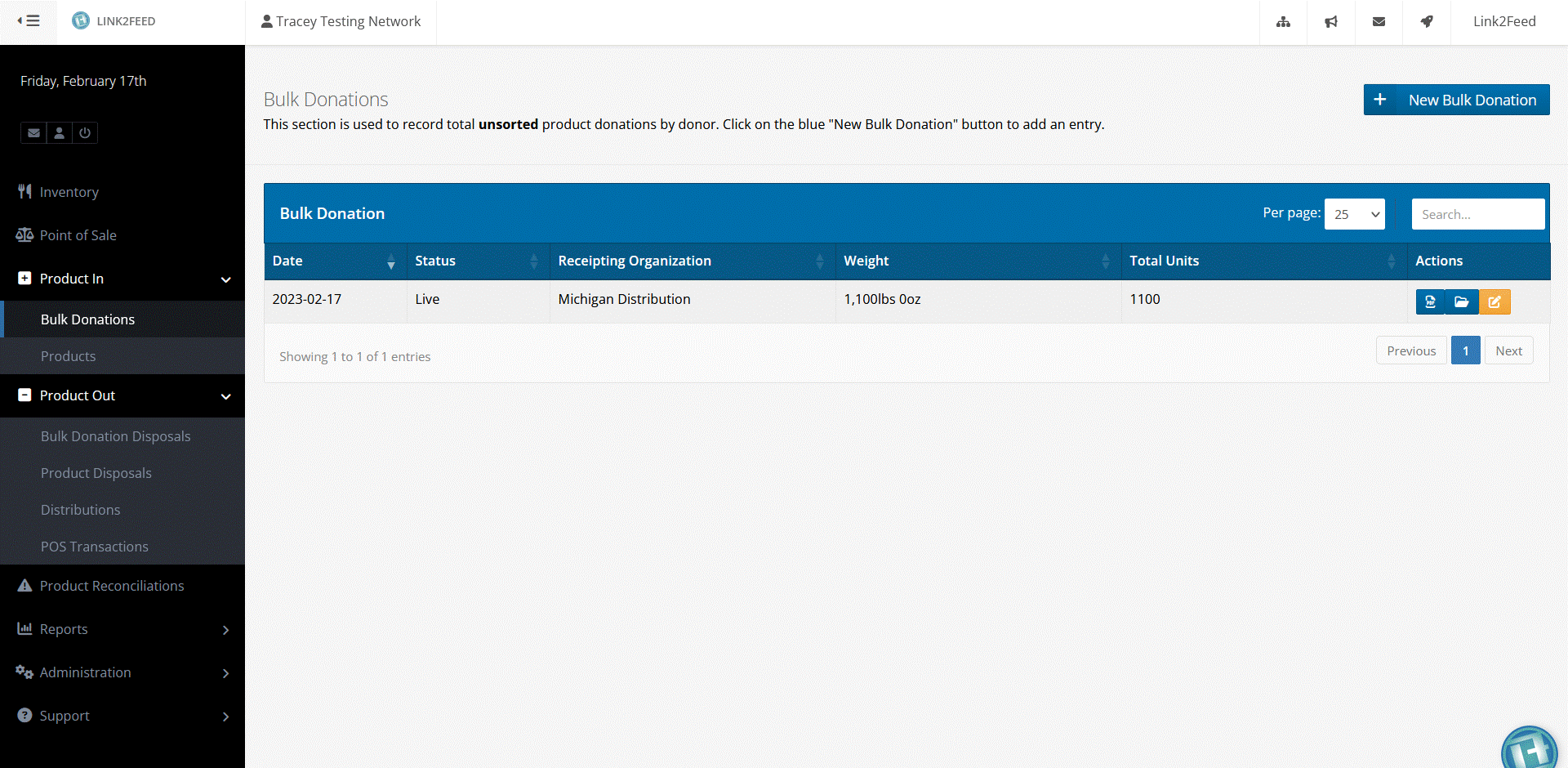1568x768 pixels.
Task: Collapse the sidebar with the hamburger icon
Action: coord(29,21)
